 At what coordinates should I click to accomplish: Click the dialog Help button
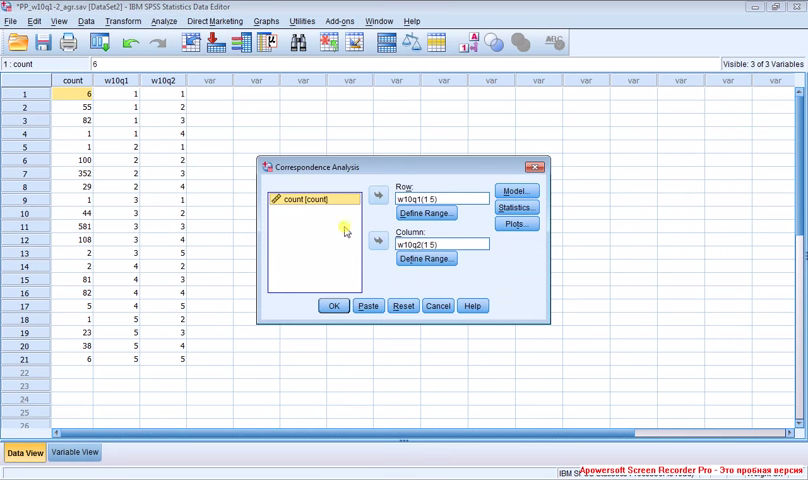coord(473,306)
